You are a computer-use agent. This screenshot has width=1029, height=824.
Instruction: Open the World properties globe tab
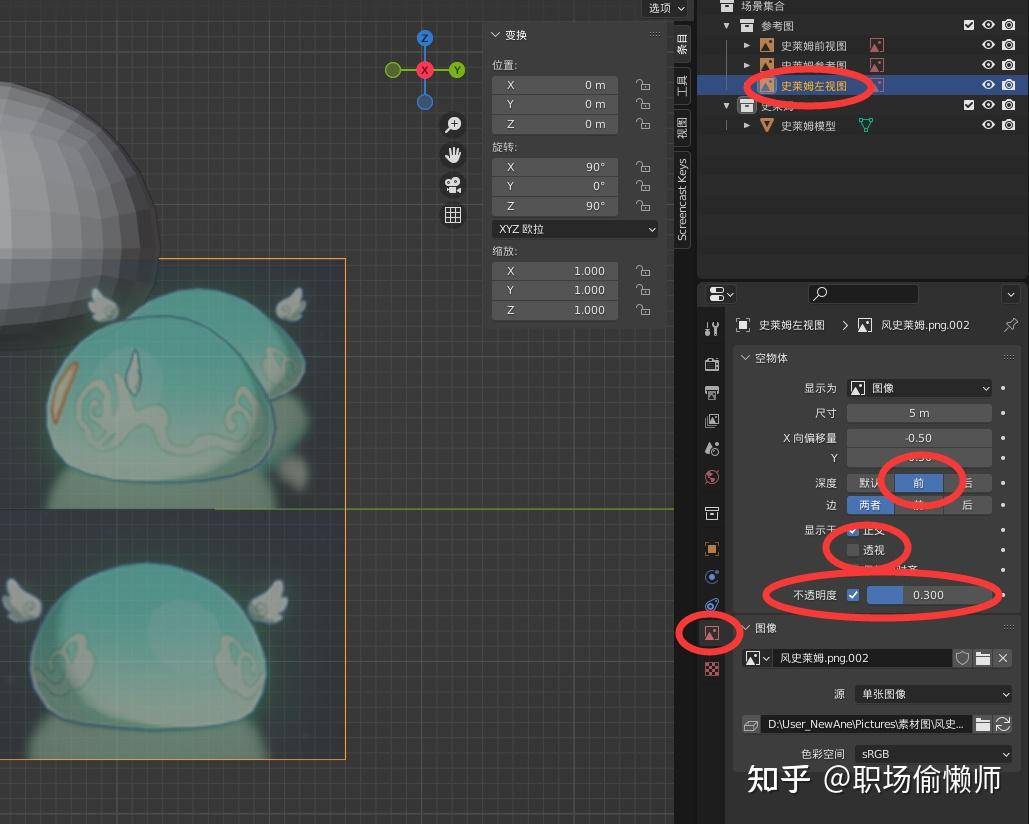pos(712,477)
